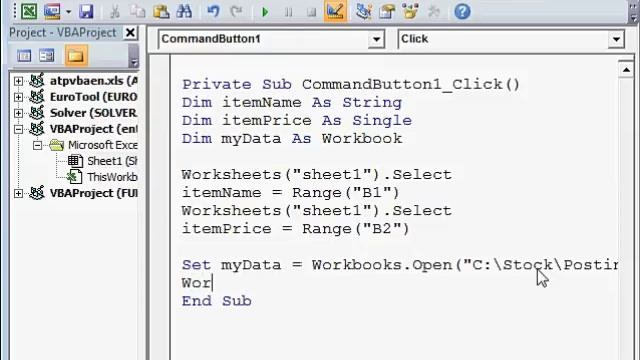Collapse the VBAProject (en...) node
This screenshot has height=360, width=640.
(x=18, y=129)
